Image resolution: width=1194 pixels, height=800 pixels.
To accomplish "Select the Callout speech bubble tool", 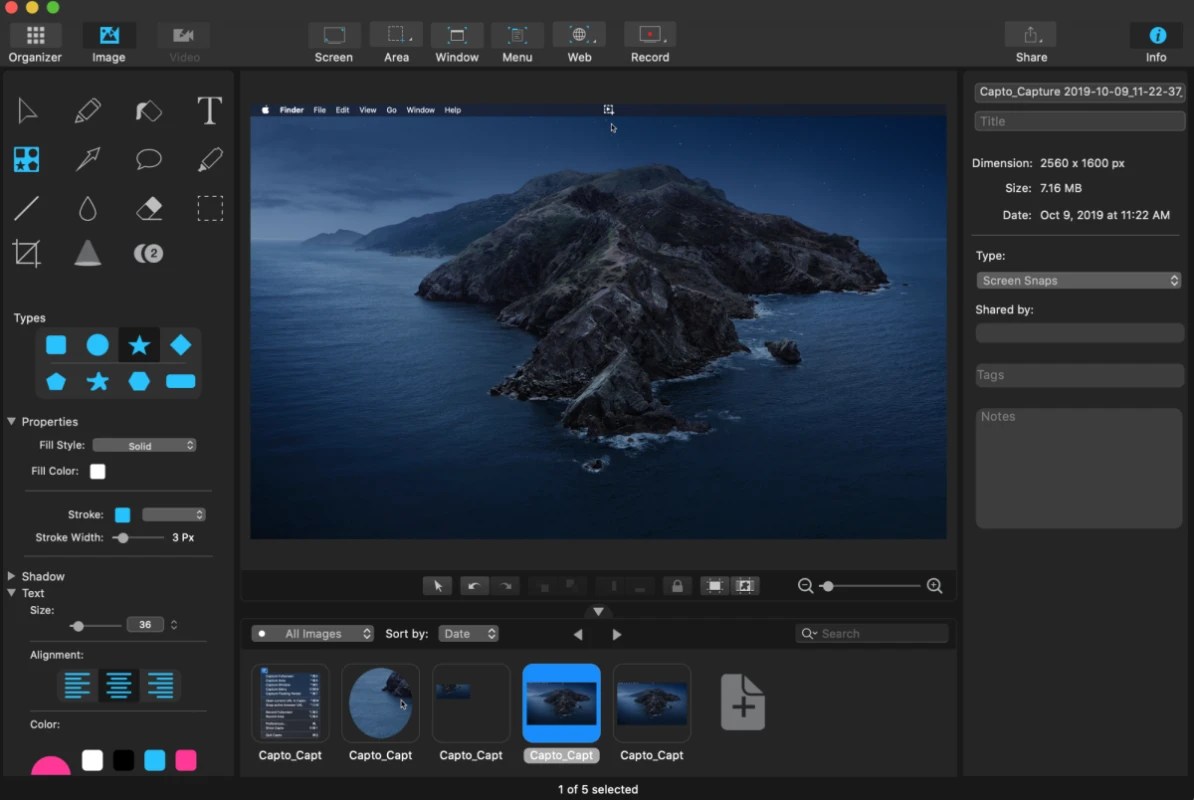I will (x=149, y=159).
